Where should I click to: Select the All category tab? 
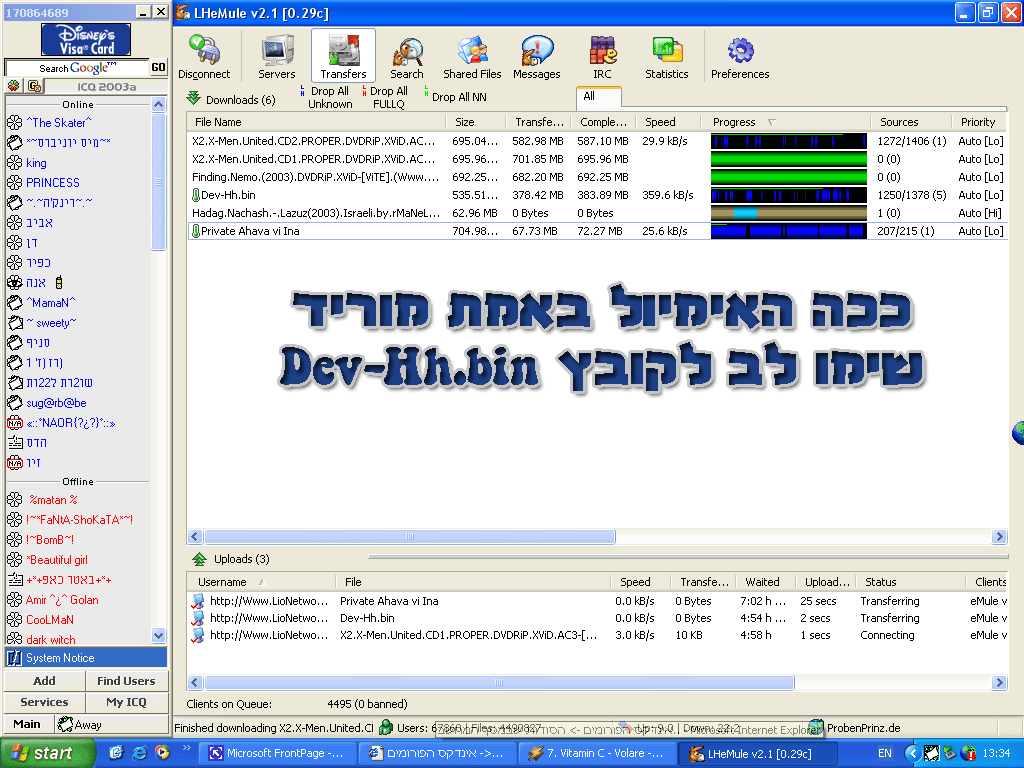(x=598, y=97)
